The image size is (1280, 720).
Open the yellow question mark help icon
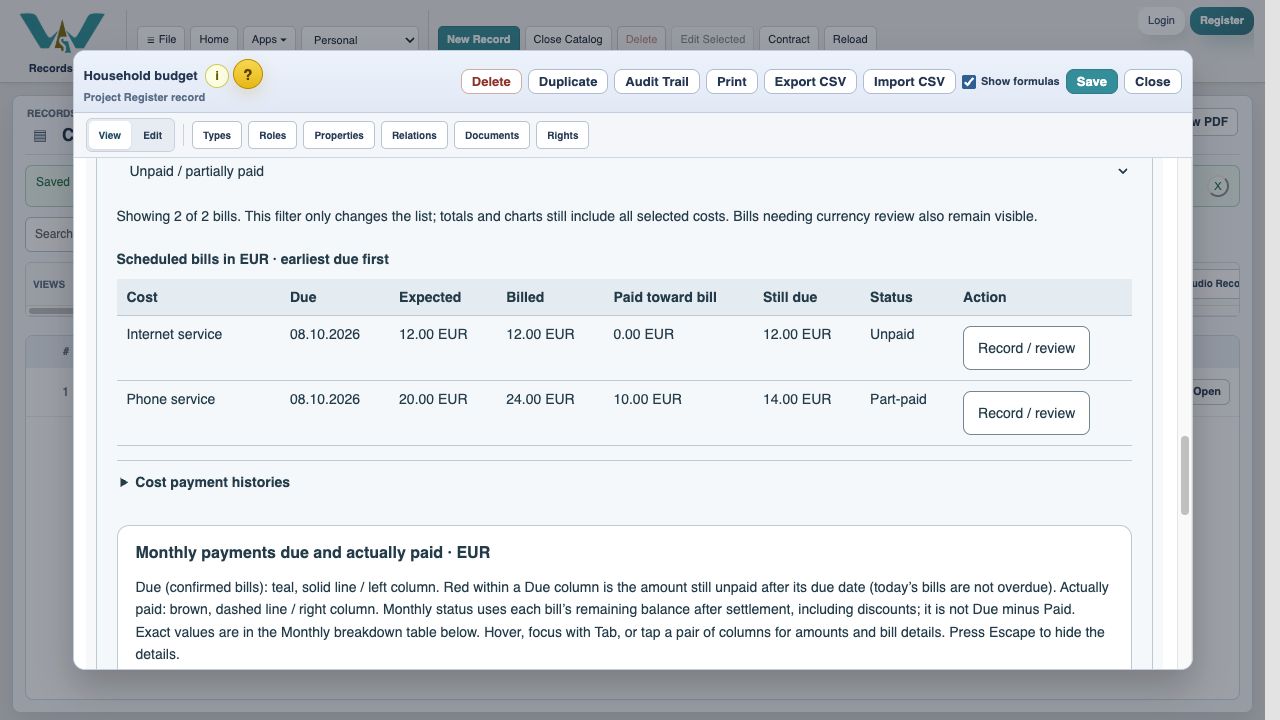click(248, 75)
